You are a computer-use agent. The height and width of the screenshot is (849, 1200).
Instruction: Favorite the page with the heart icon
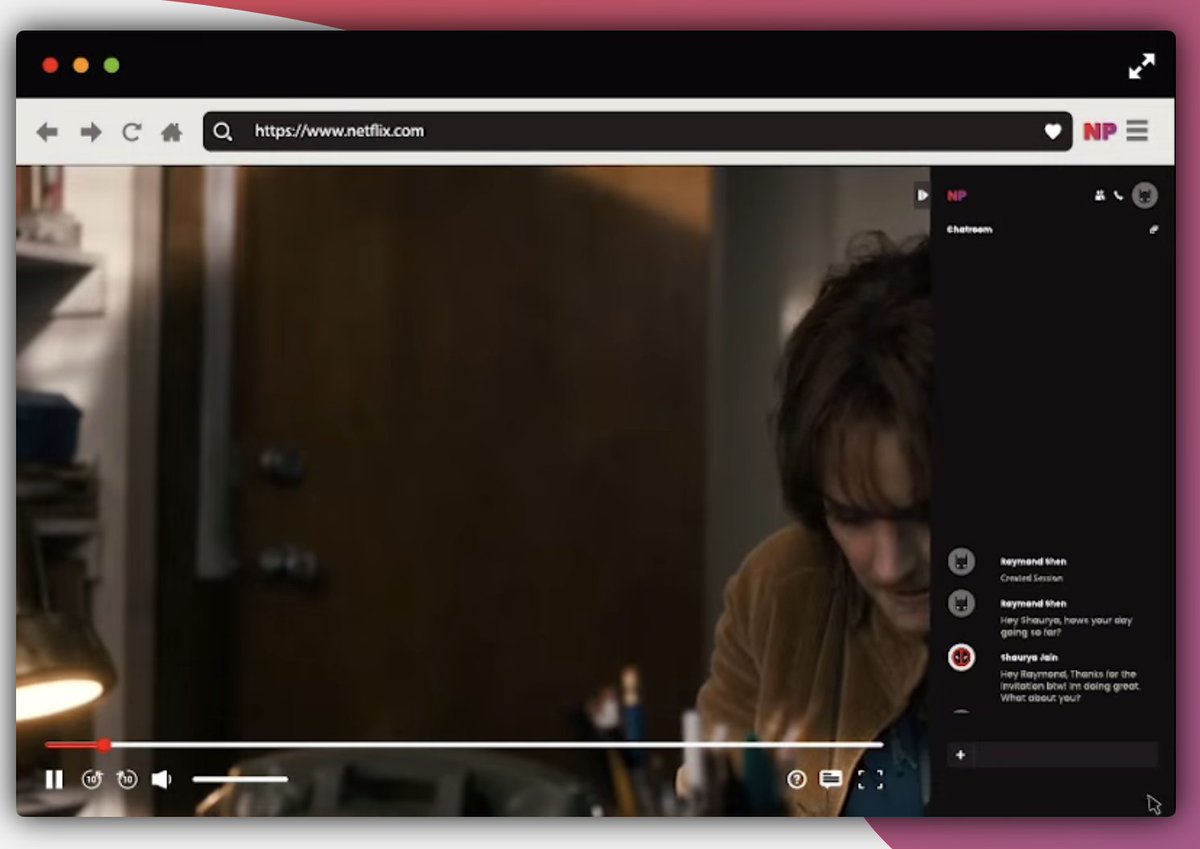tap(1052, 131)
